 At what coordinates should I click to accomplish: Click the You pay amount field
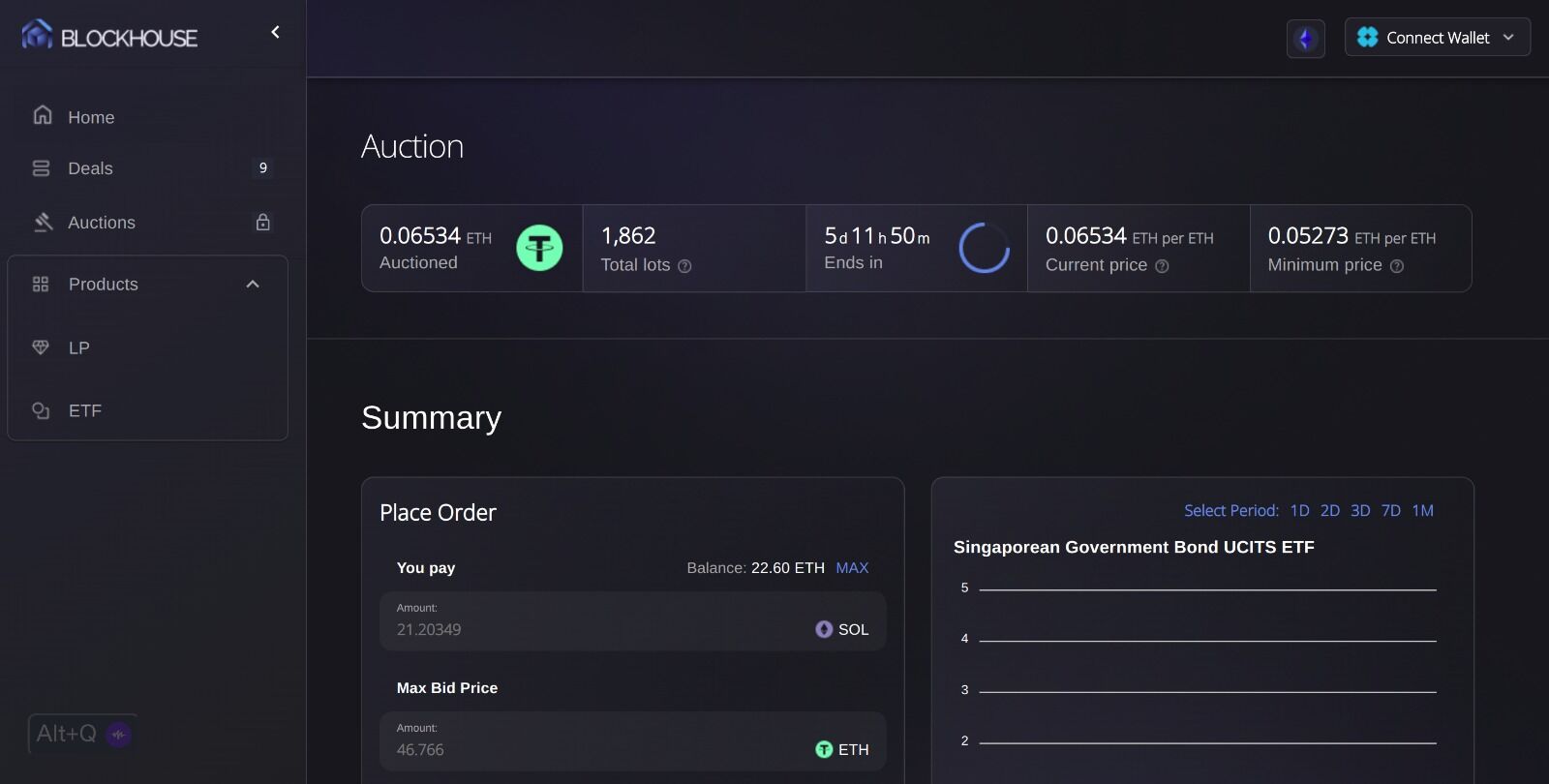(633, 621)
